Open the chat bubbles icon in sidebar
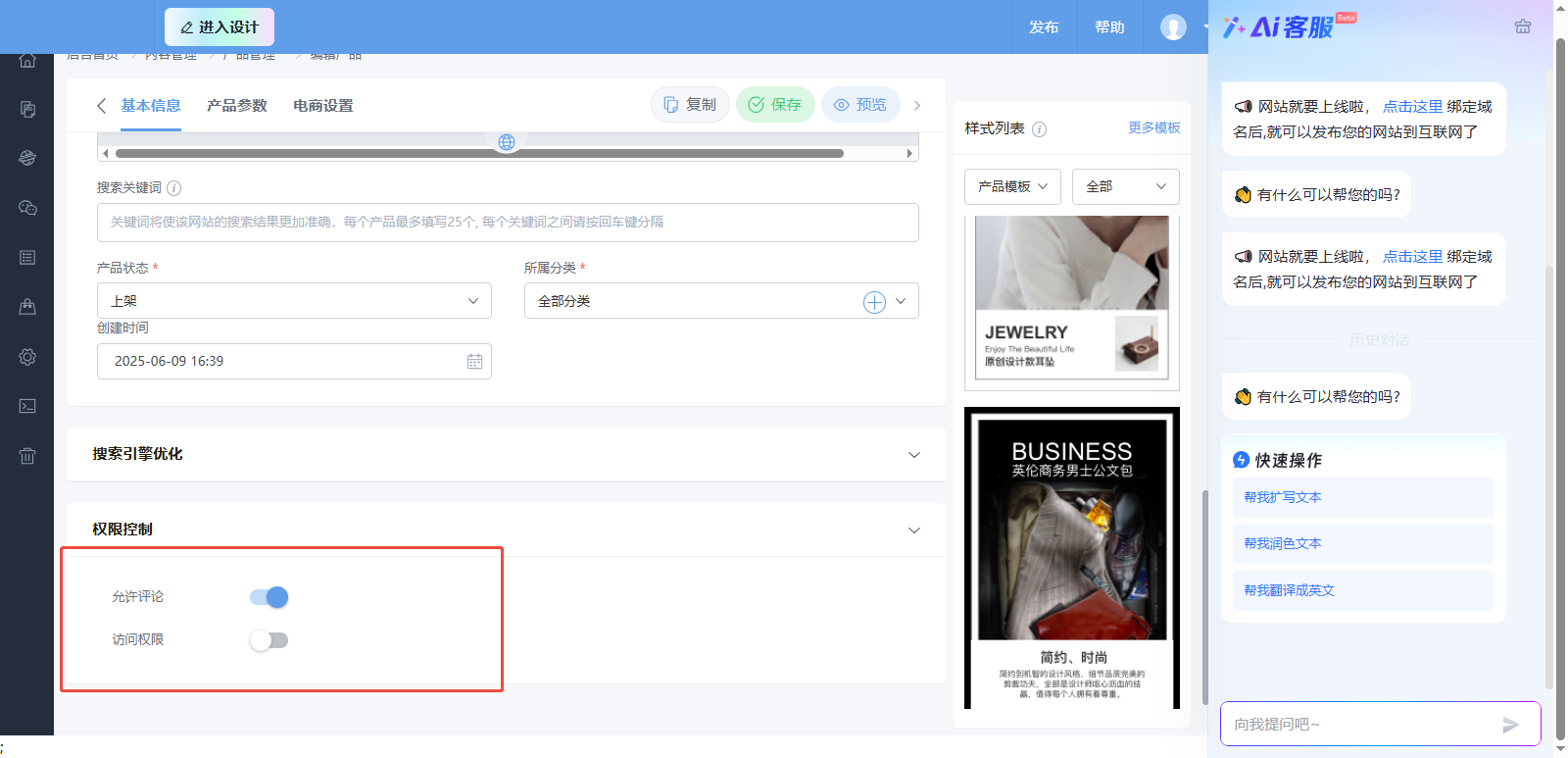 (x=27, y=208)
